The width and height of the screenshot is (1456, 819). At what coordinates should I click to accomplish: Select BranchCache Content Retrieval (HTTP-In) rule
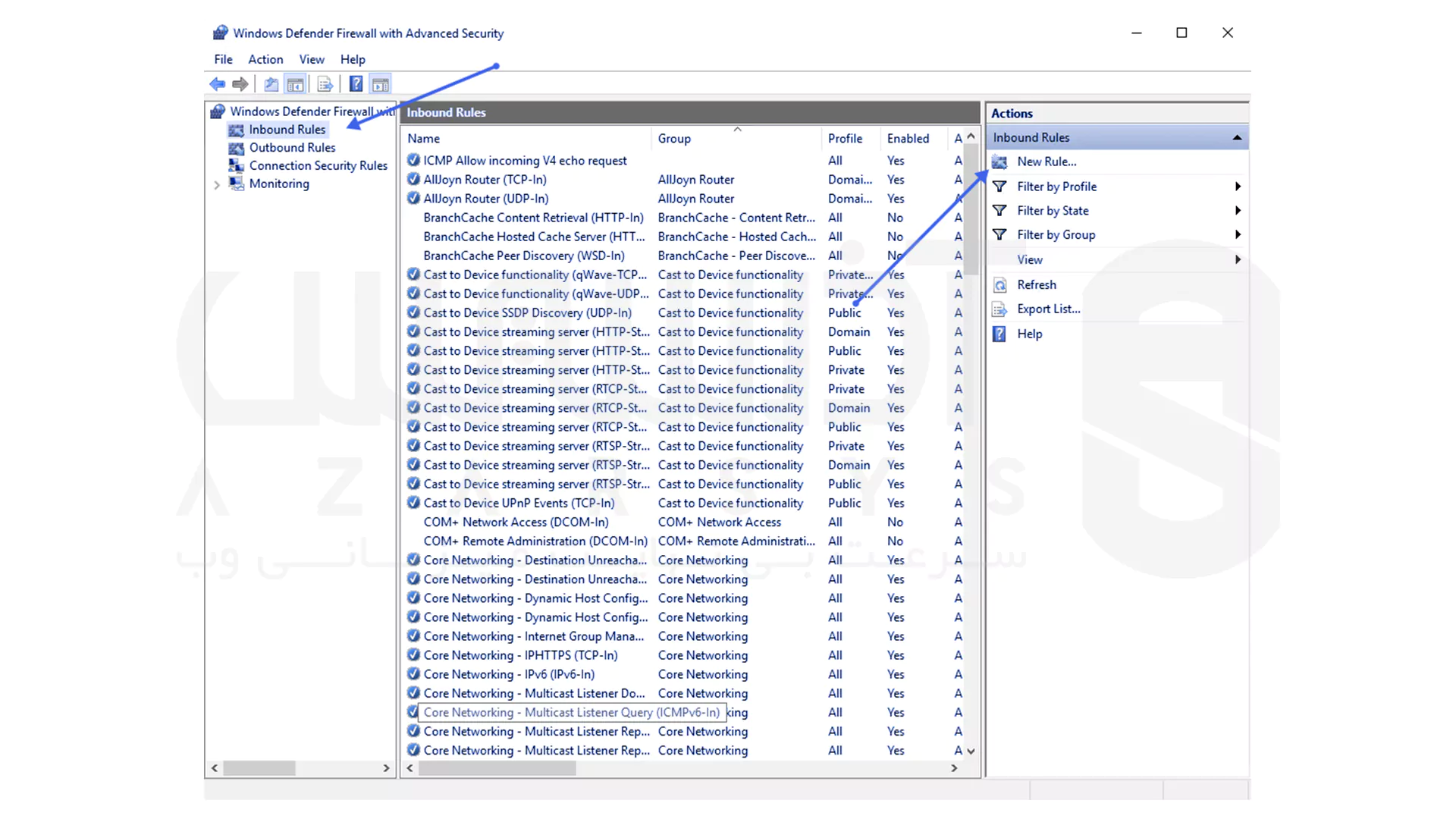(x=533, y=218)
